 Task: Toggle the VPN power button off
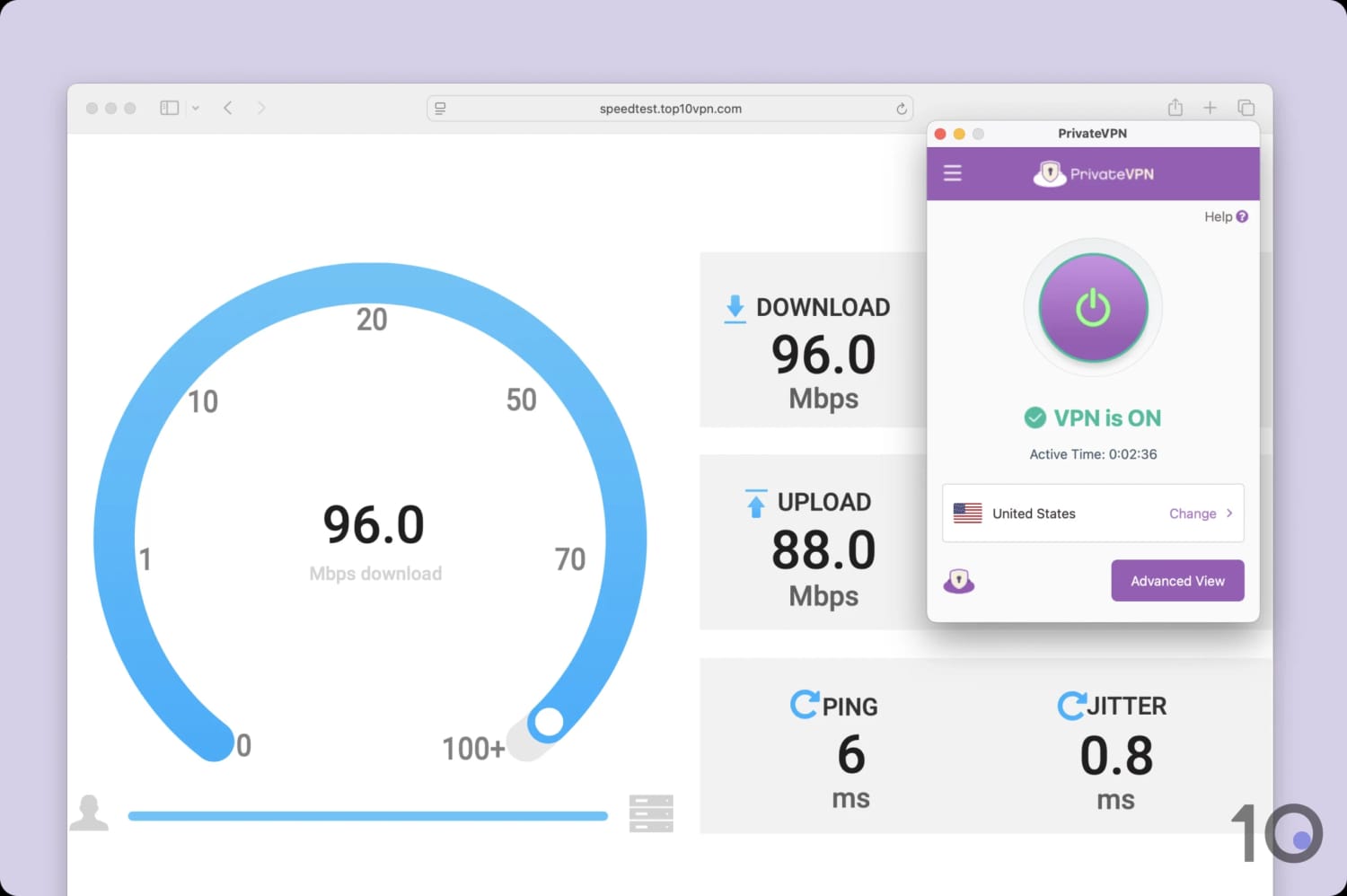(x=1092, y=307)
